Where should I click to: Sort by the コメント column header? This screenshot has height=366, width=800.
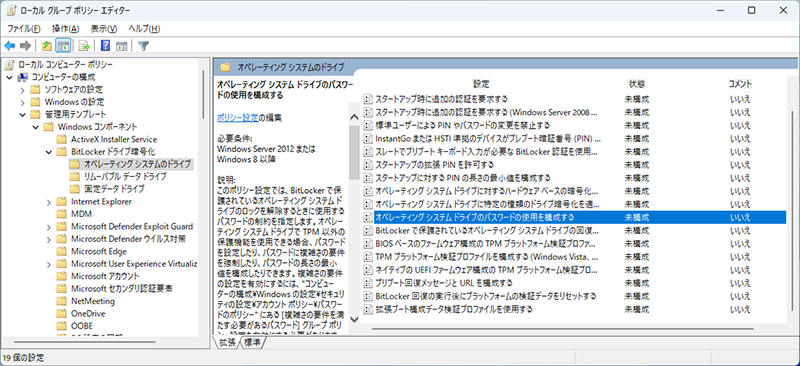point(739,84)
